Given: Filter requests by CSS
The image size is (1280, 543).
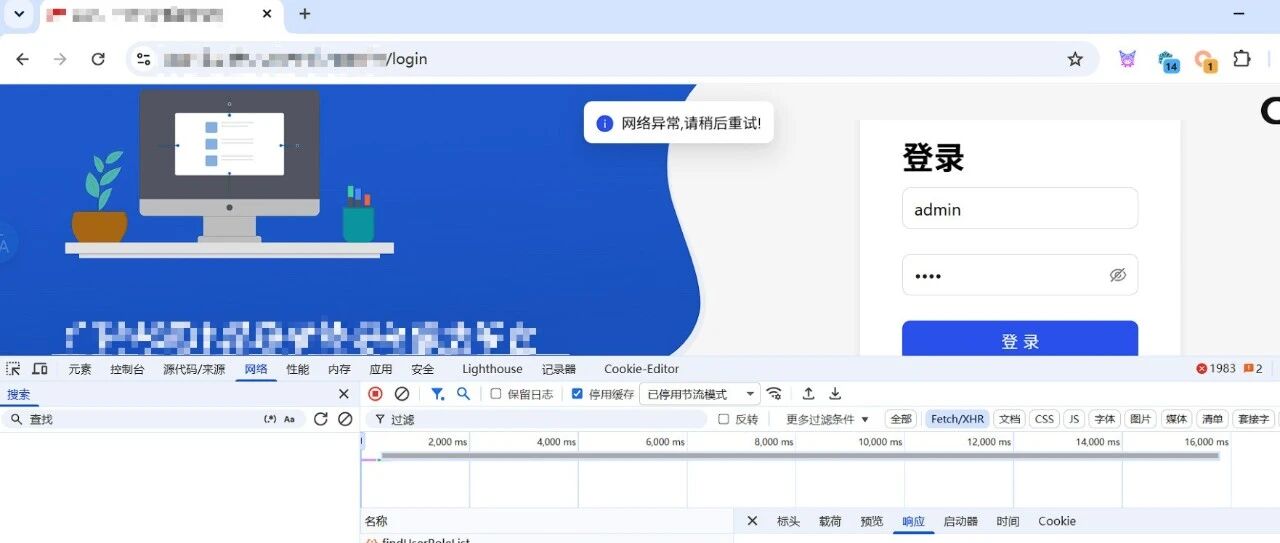Looking at the screenshot, I should pos(1044,419).
